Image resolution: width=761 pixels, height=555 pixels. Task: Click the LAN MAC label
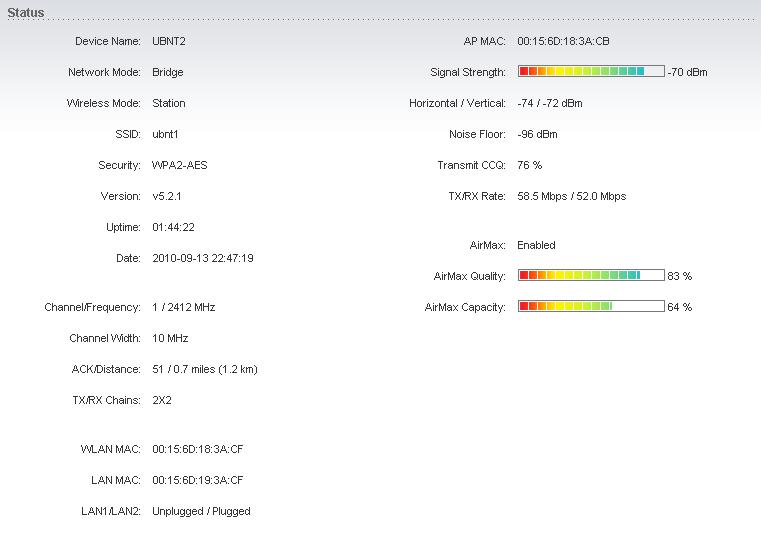pyautogui.click(x=116, y=481)
